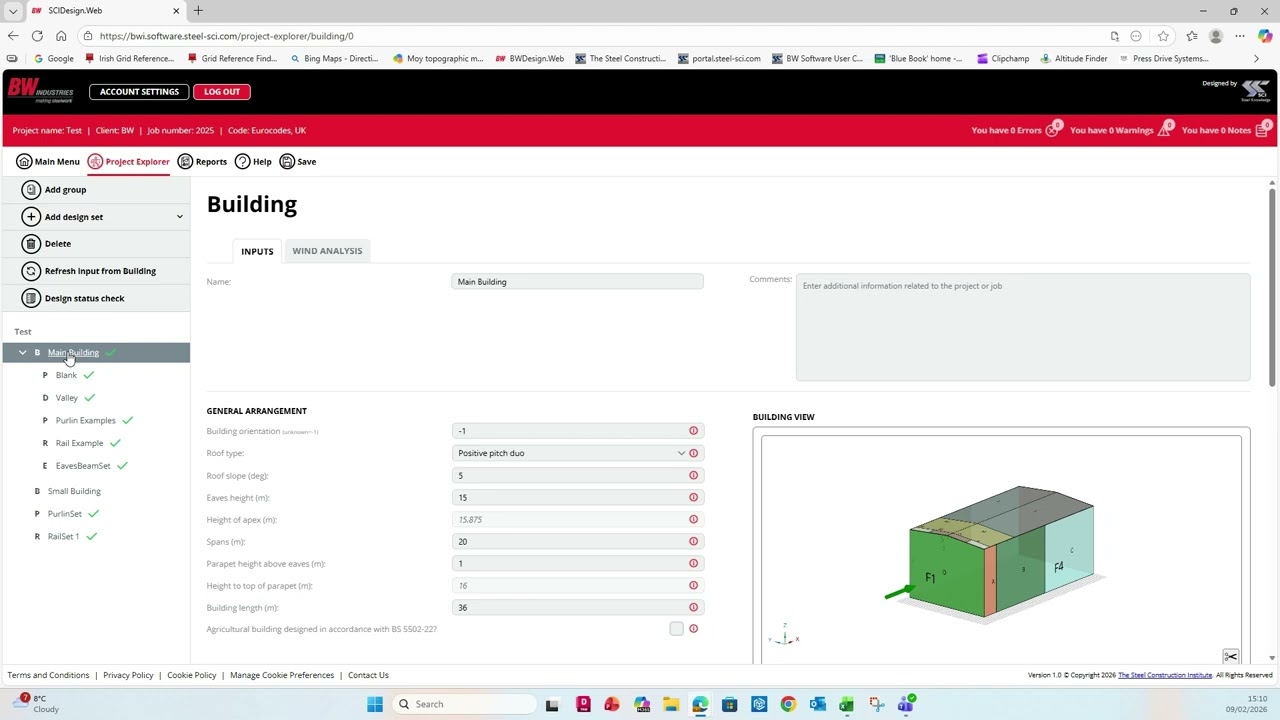
Task: Show info for Eaves height field
Action: click(693, 497)
